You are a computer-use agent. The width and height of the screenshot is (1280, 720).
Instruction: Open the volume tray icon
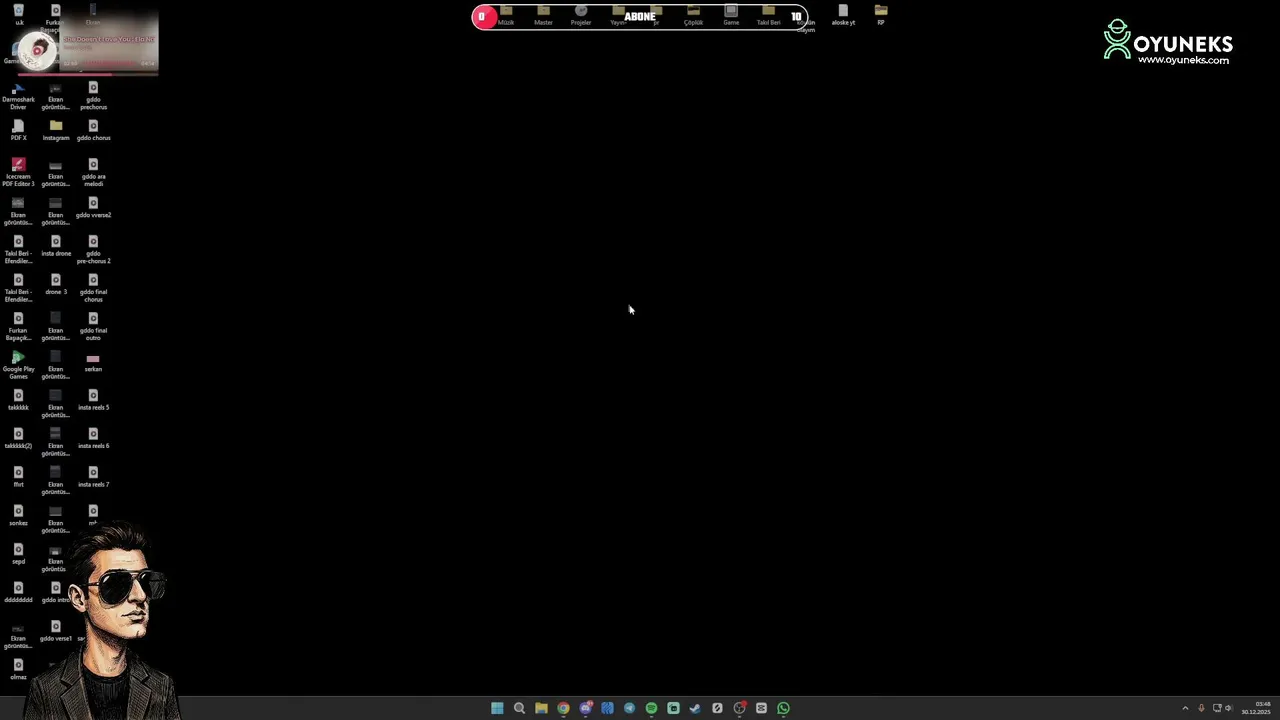pyautogui.click(x=1228, y=708)
